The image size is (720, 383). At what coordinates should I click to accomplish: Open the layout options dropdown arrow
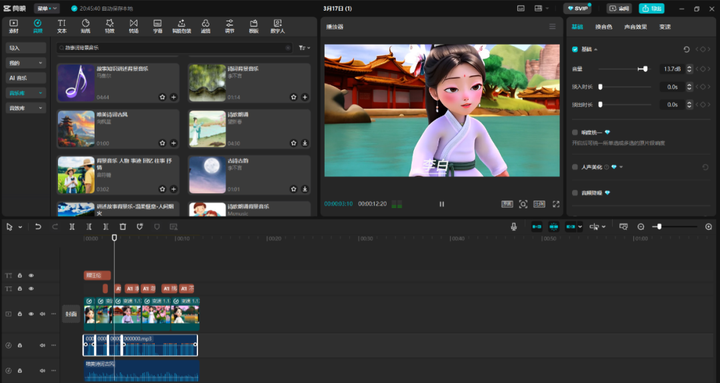click(547, 8)
